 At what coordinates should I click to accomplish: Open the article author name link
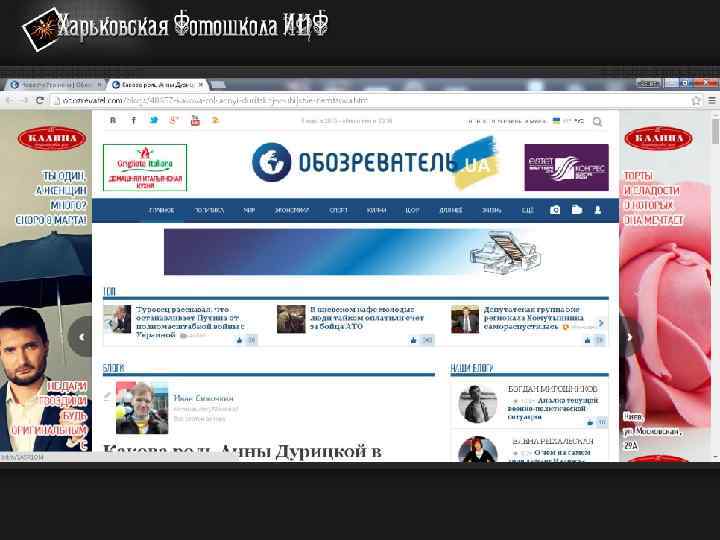(203, 398)
